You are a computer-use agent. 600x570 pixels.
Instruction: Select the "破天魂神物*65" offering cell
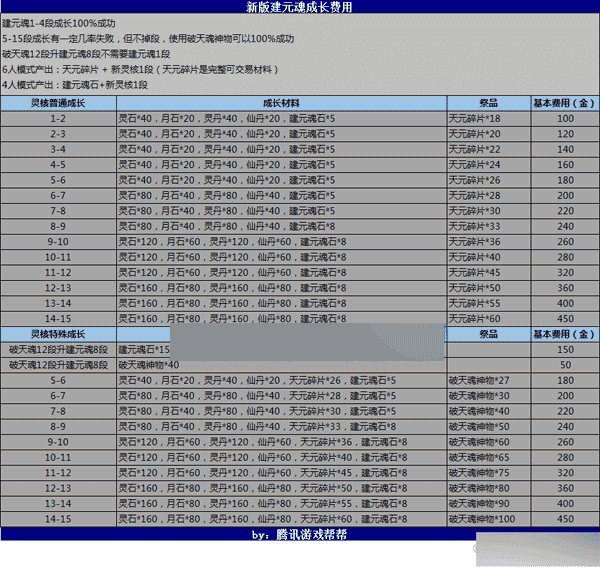[x=489, y=458]
